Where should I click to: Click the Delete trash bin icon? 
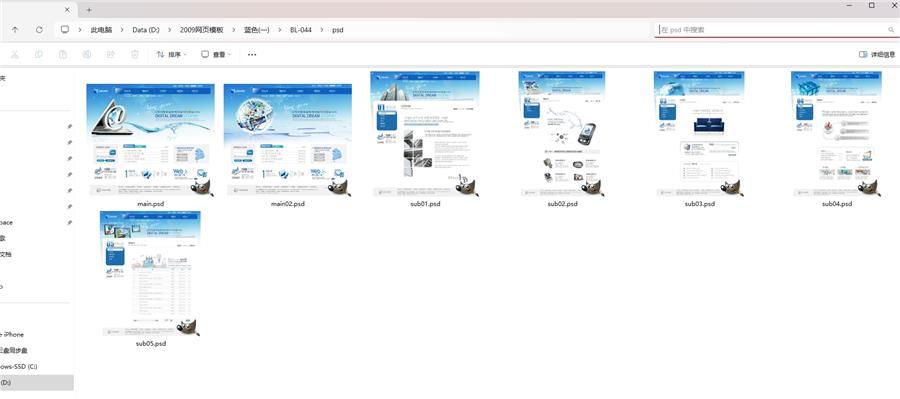pos(135,55)
